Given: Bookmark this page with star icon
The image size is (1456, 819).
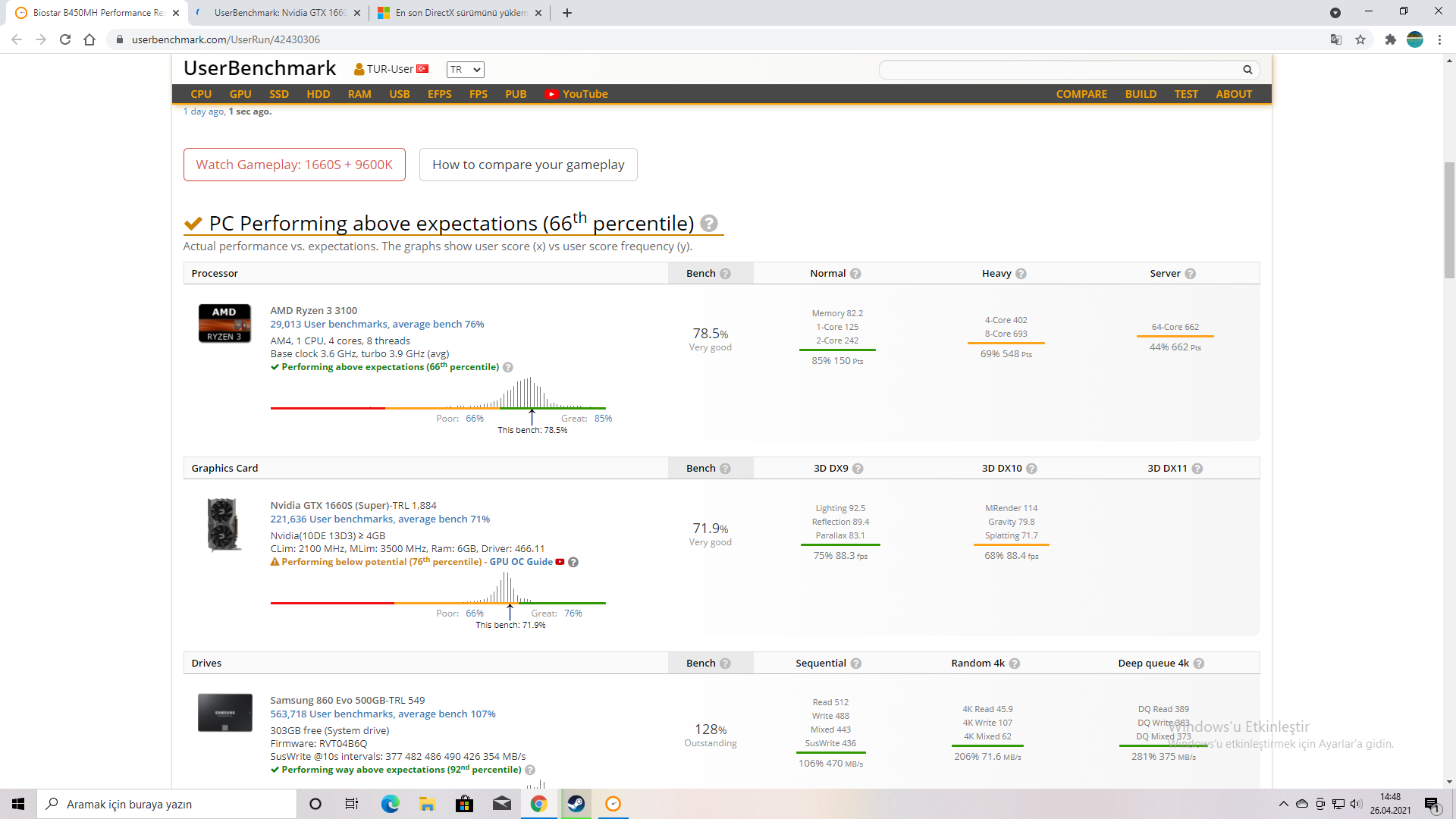Looking at the screenshot, I should pyautogui.click(x=1360, y=39).
